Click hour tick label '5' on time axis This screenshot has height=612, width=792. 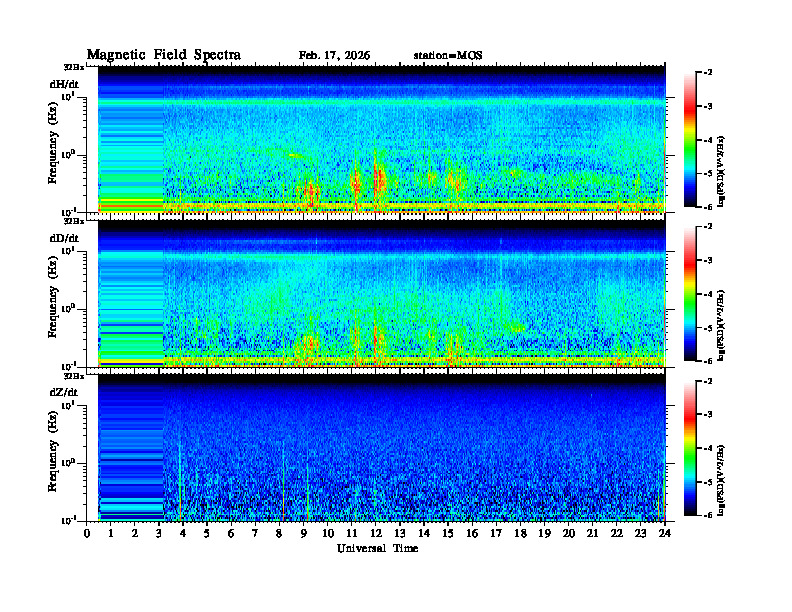click(x=207, y=534)
